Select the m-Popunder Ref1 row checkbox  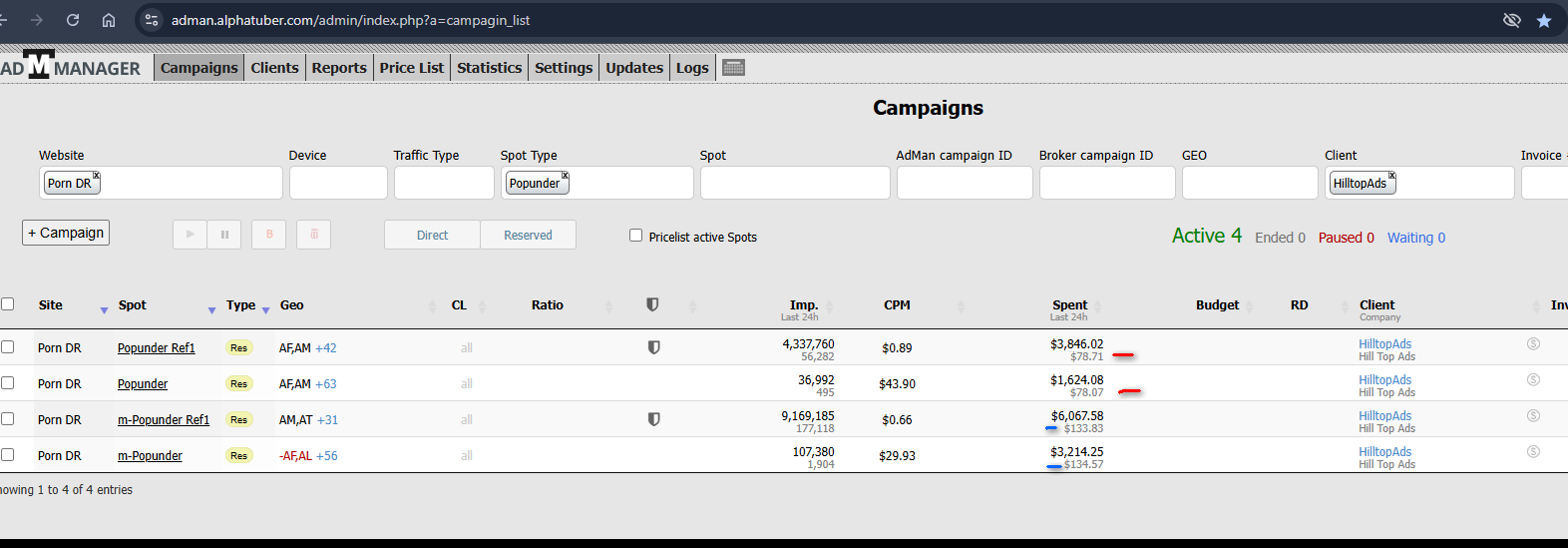8,419
